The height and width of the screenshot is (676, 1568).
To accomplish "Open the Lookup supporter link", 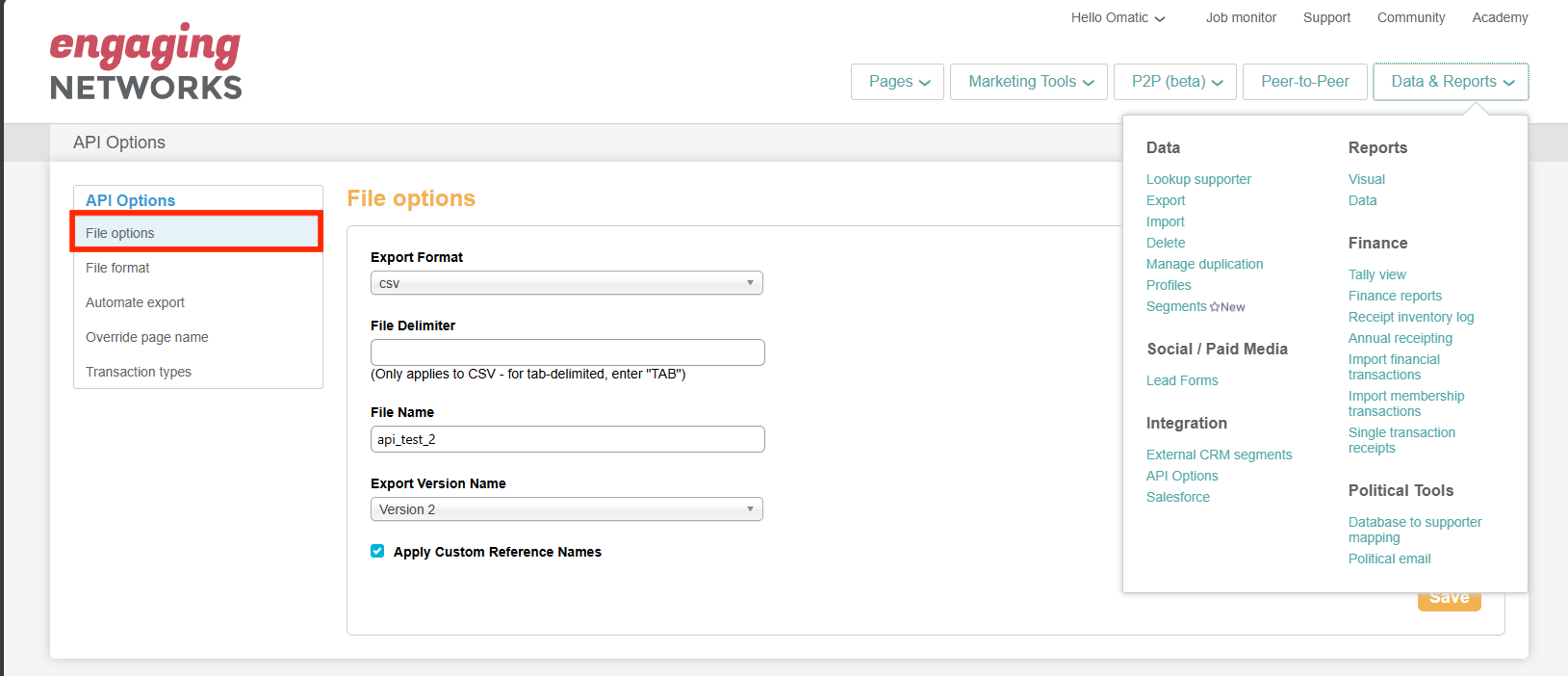I will pos(1198,179).
